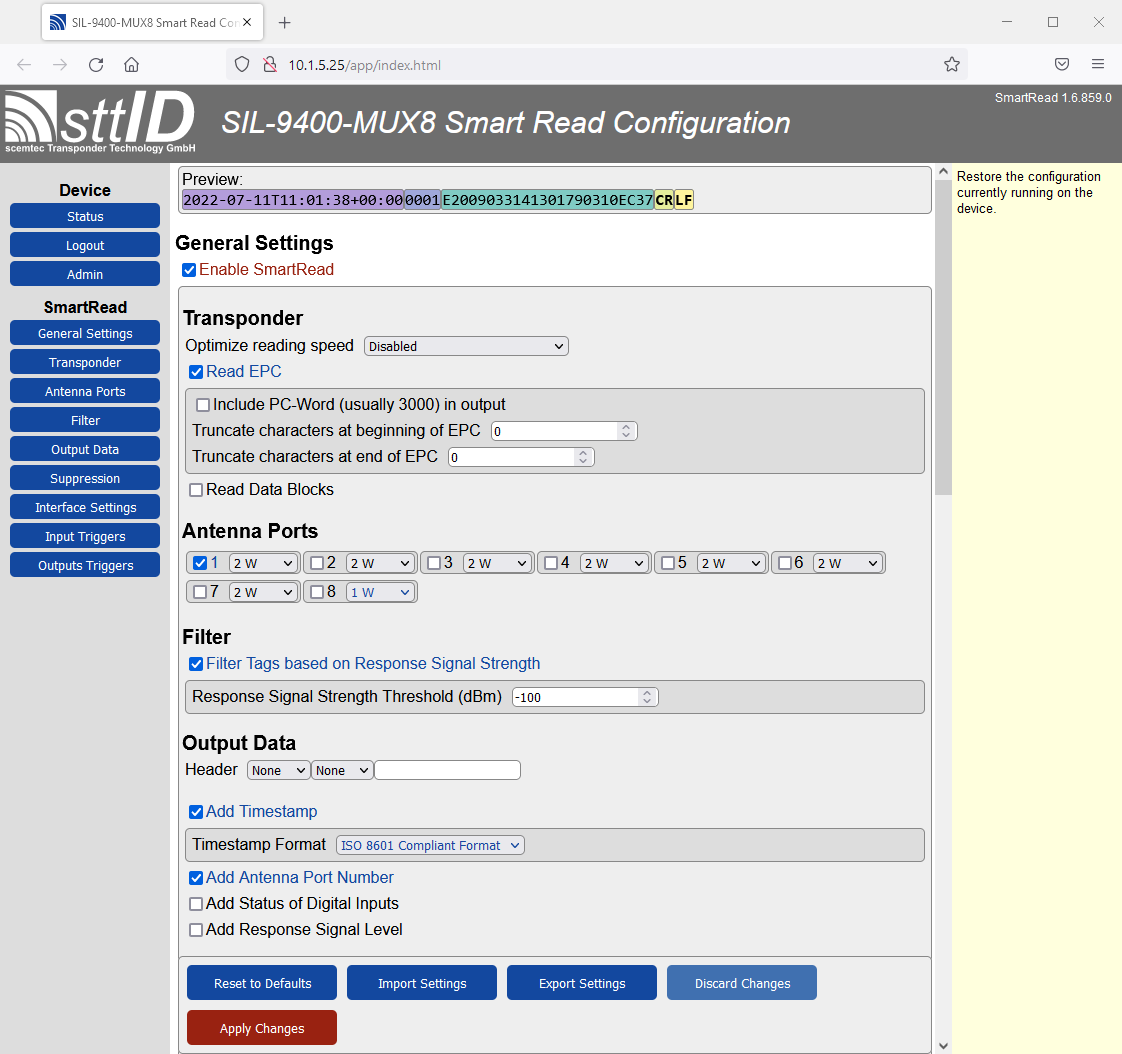Click the Truncate at beginning of EPC field
The width and height of the screenshot is (1122, 1054).
pyautogui.click(x=564, y=431)
